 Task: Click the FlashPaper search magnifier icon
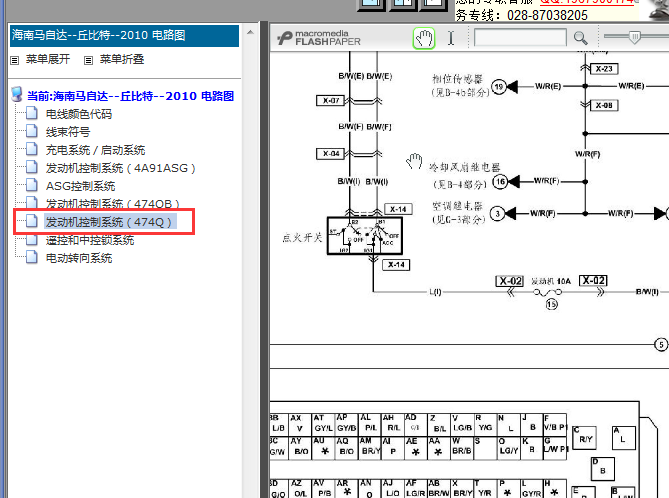click(580, 38)
